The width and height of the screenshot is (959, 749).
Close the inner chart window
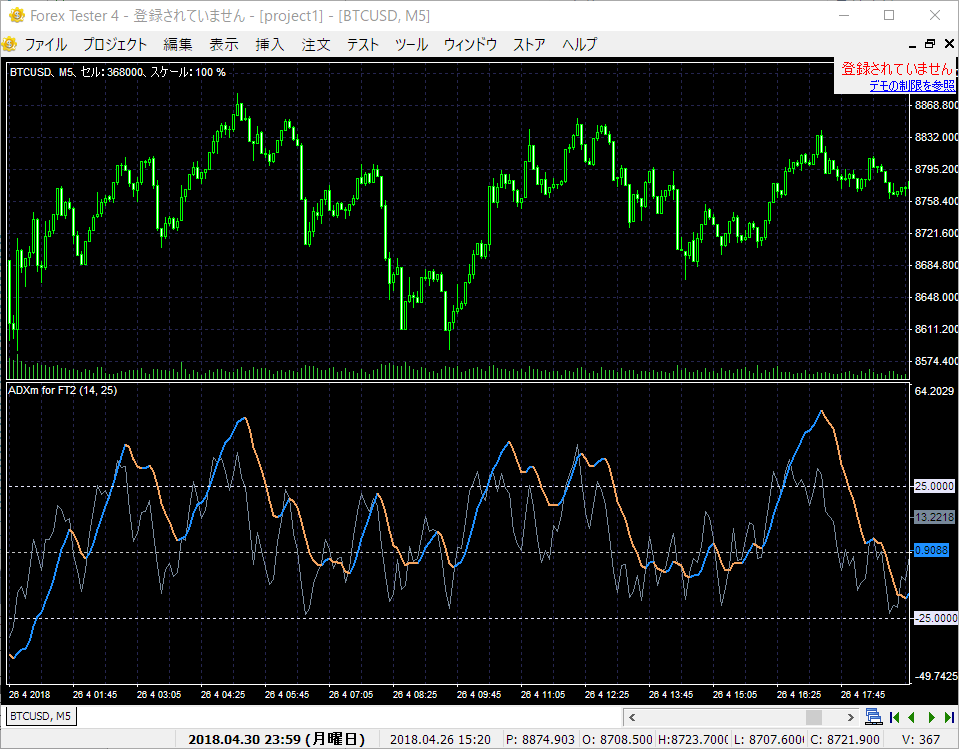[x=949, y=44]
